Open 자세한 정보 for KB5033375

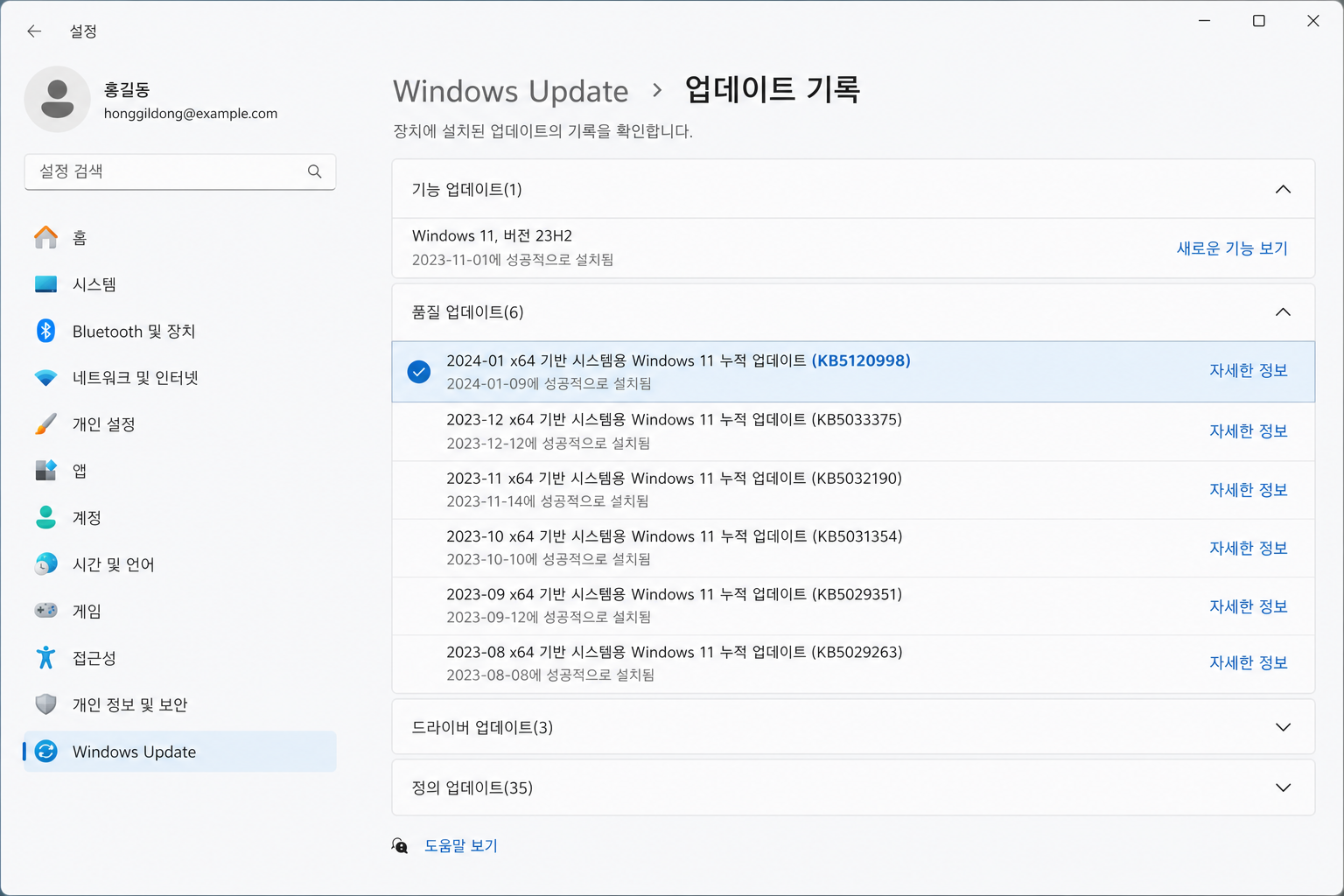(x=1249, y=431)
